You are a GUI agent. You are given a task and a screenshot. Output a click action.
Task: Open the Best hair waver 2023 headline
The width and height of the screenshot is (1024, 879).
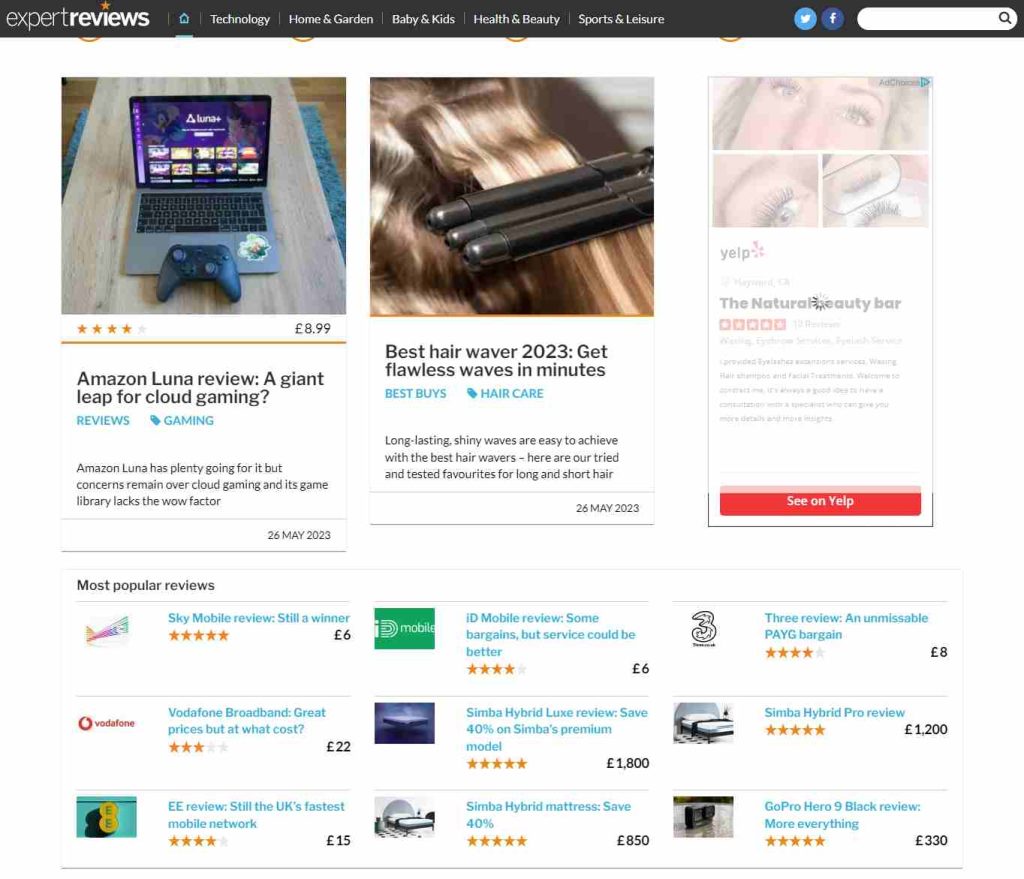coord(496,360)
